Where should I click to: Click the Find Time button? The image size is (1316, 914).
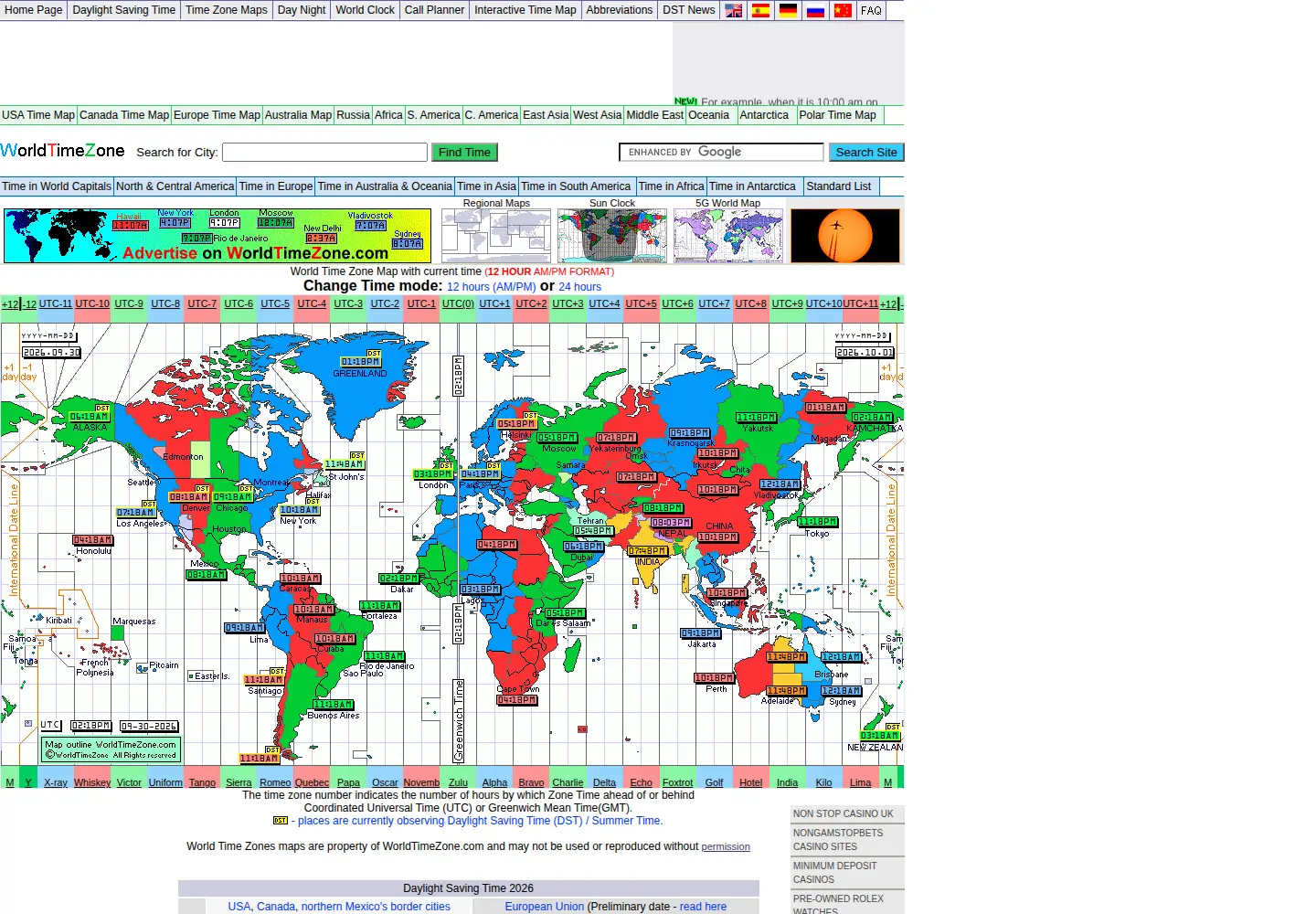coord(464,152)
